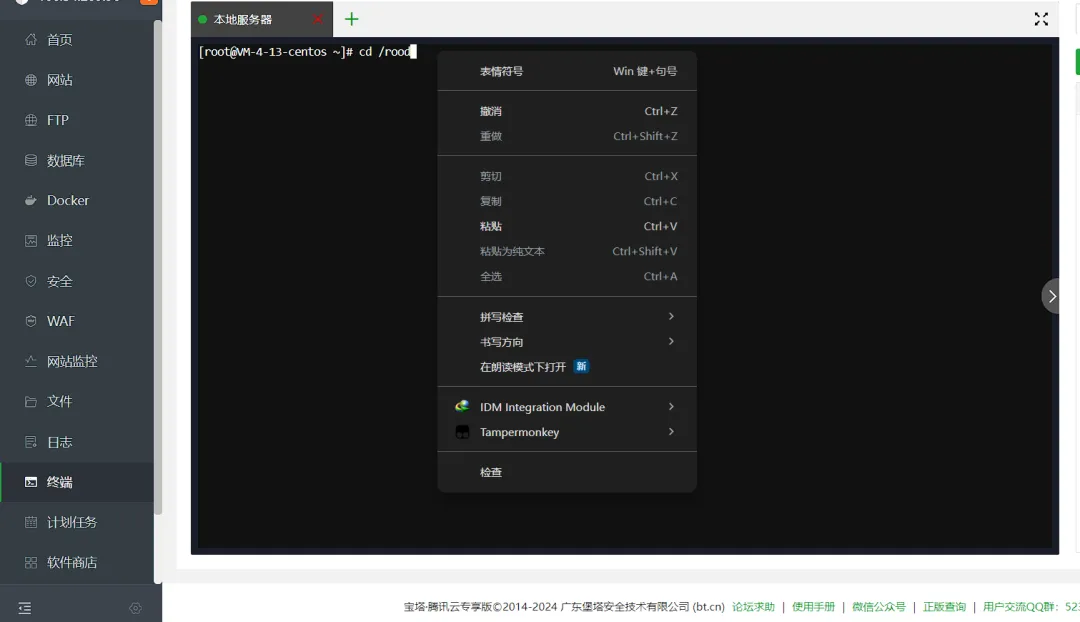
Task: Open the 软件商店 grid icon
Action: (x=30, y=563)
